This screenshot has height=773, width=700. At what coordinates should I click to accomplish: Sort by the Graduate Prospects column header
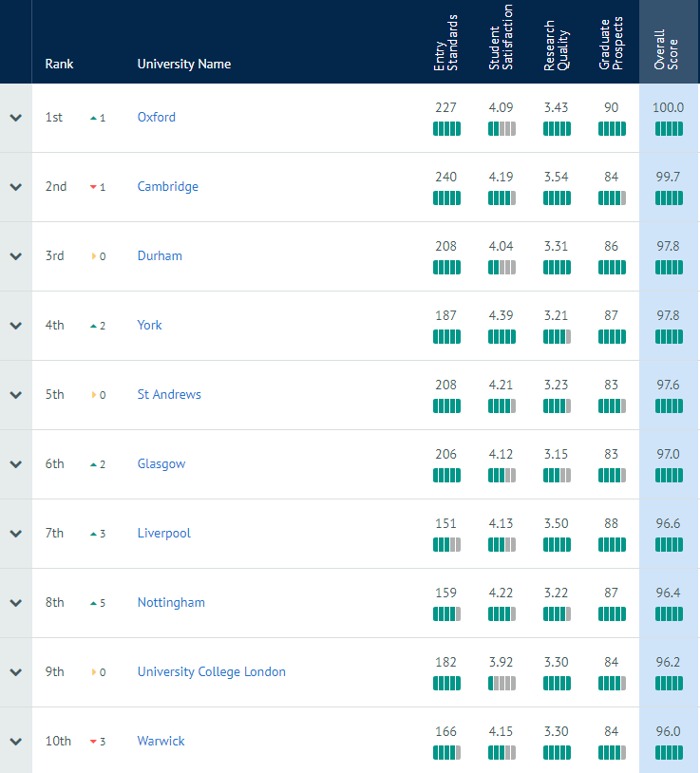(x=611, y=43)
